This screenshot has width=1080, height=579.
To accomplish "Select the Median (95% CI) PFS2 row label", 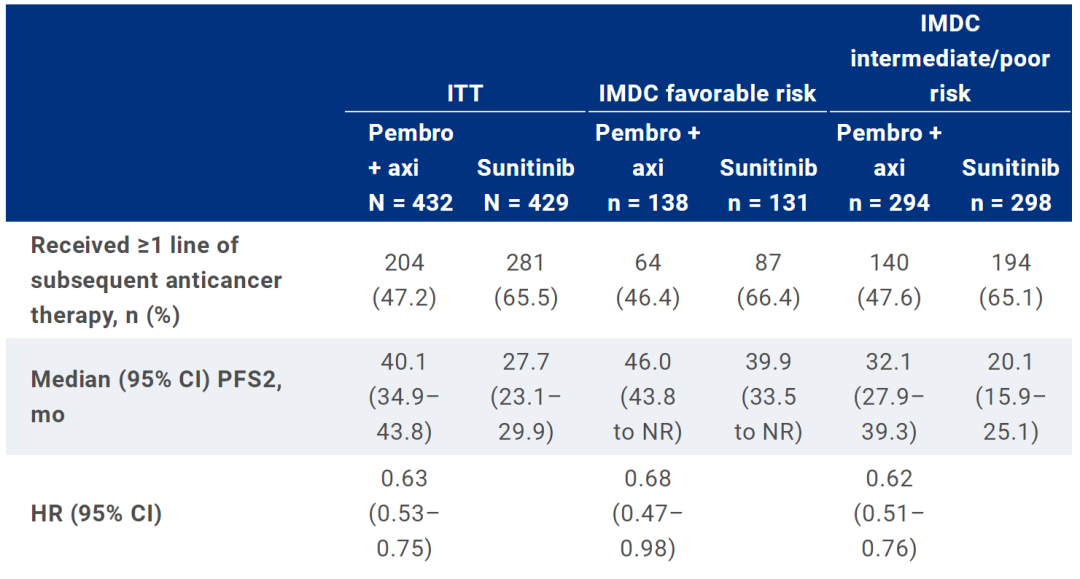I will click(x=156, y=397).
